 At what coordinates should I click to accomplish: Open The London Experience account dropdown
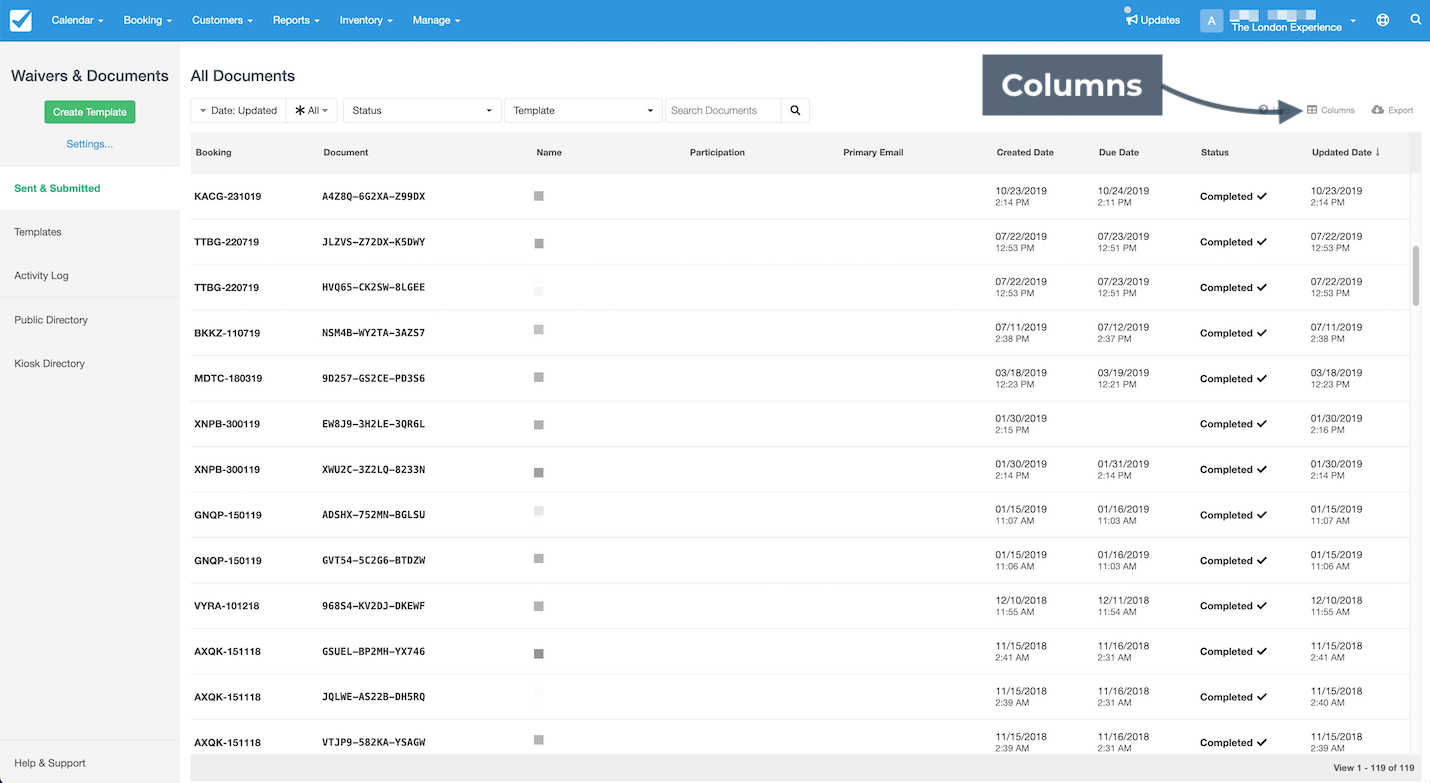pos(1279,20)
